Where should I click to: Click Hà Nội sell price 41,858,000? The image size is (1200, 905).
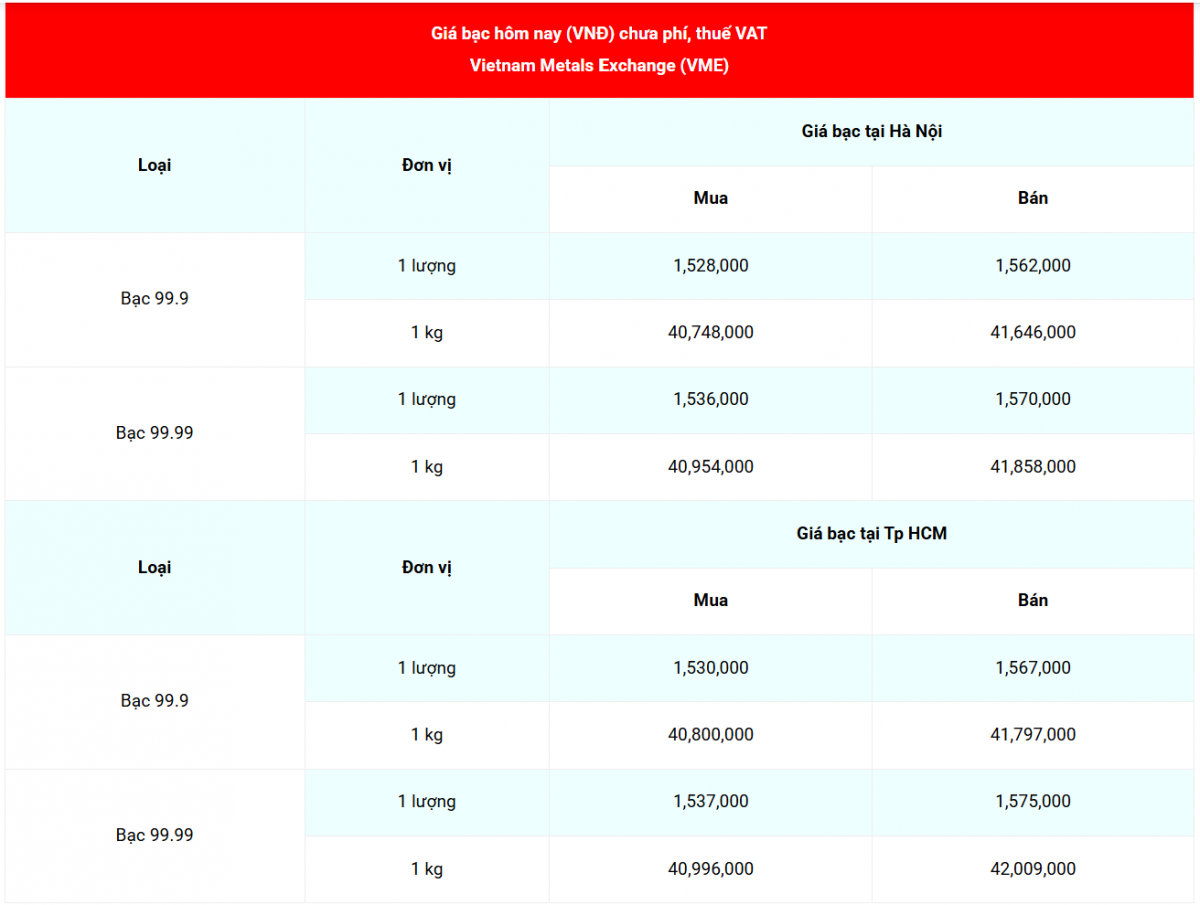pos(1033,467)
